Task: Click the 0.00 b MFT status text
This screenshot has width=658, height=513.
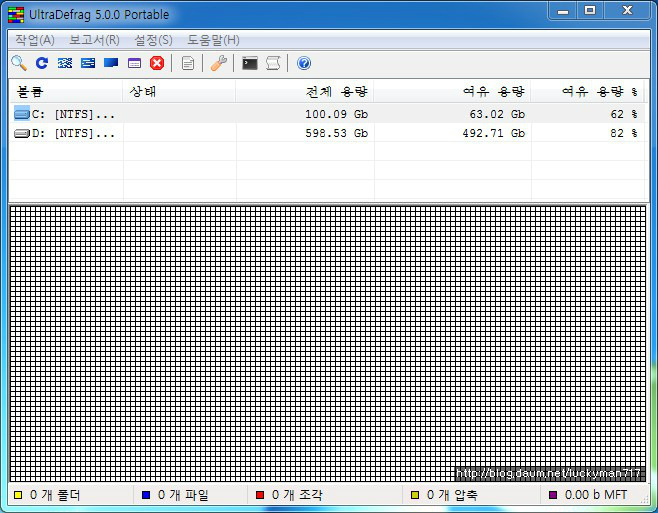Action: pyautogui.click(x=596, y=495)
